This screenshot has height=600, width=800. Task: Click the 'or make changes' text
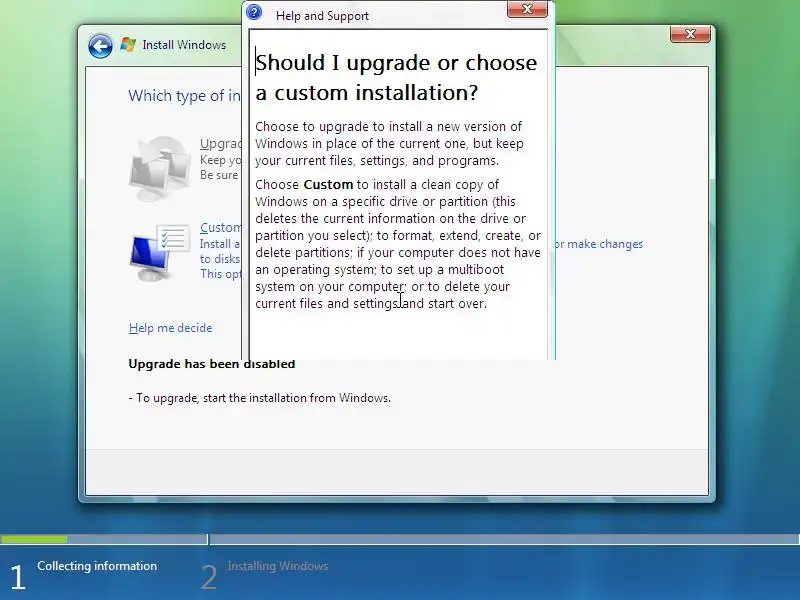coord(599,244)
